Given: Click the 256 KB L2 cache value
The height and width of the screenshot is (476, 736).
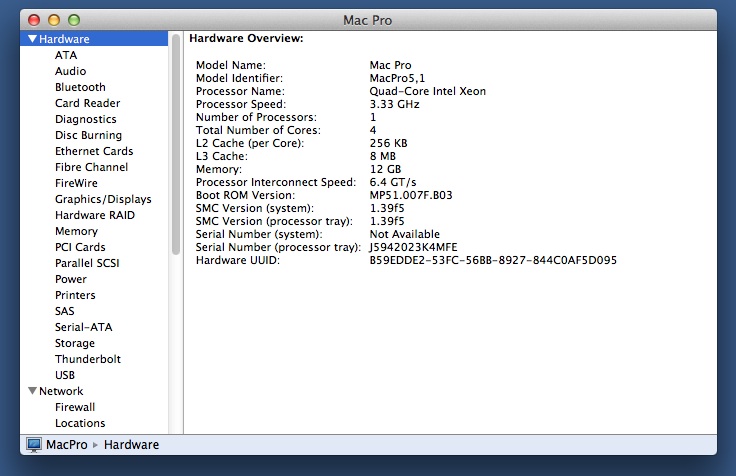Looking at the screenshot, I should (x=388, y=143).
